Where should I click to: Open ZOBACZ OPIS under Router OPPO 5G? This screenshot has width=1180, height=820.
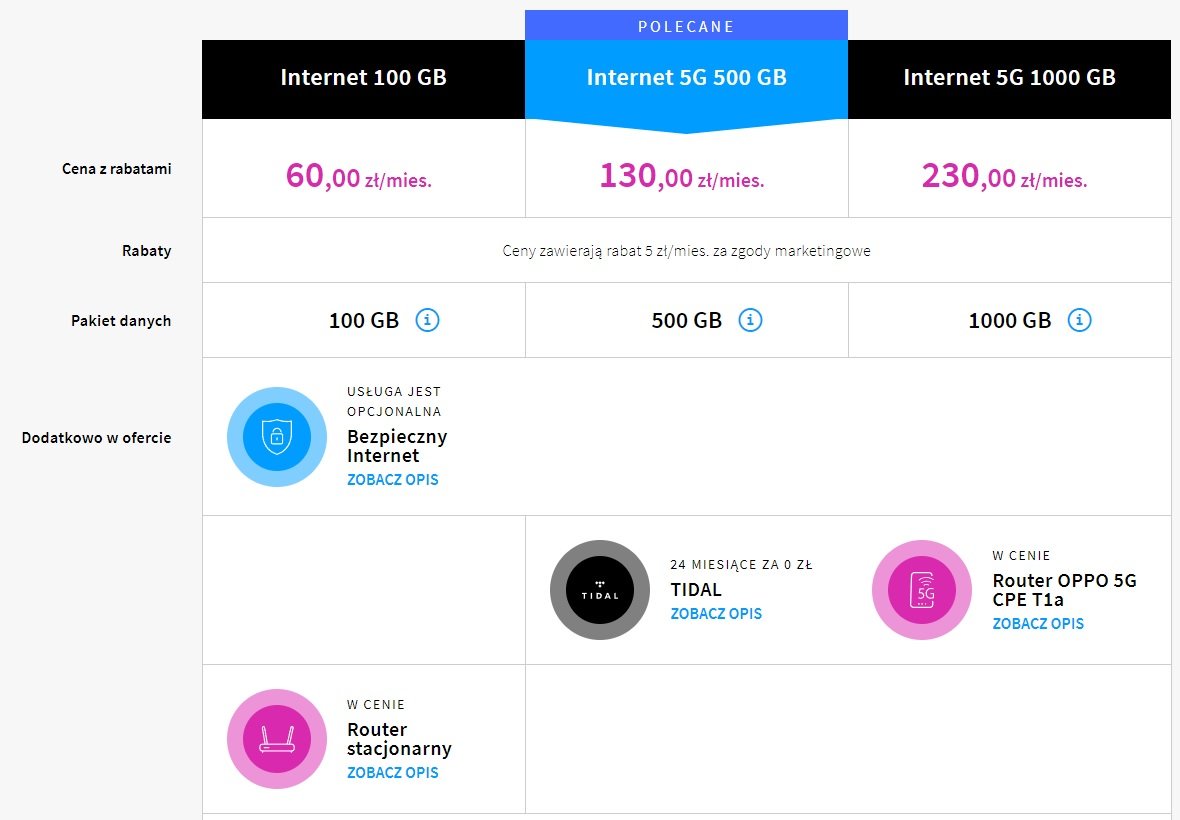(x=1038, y=623)
